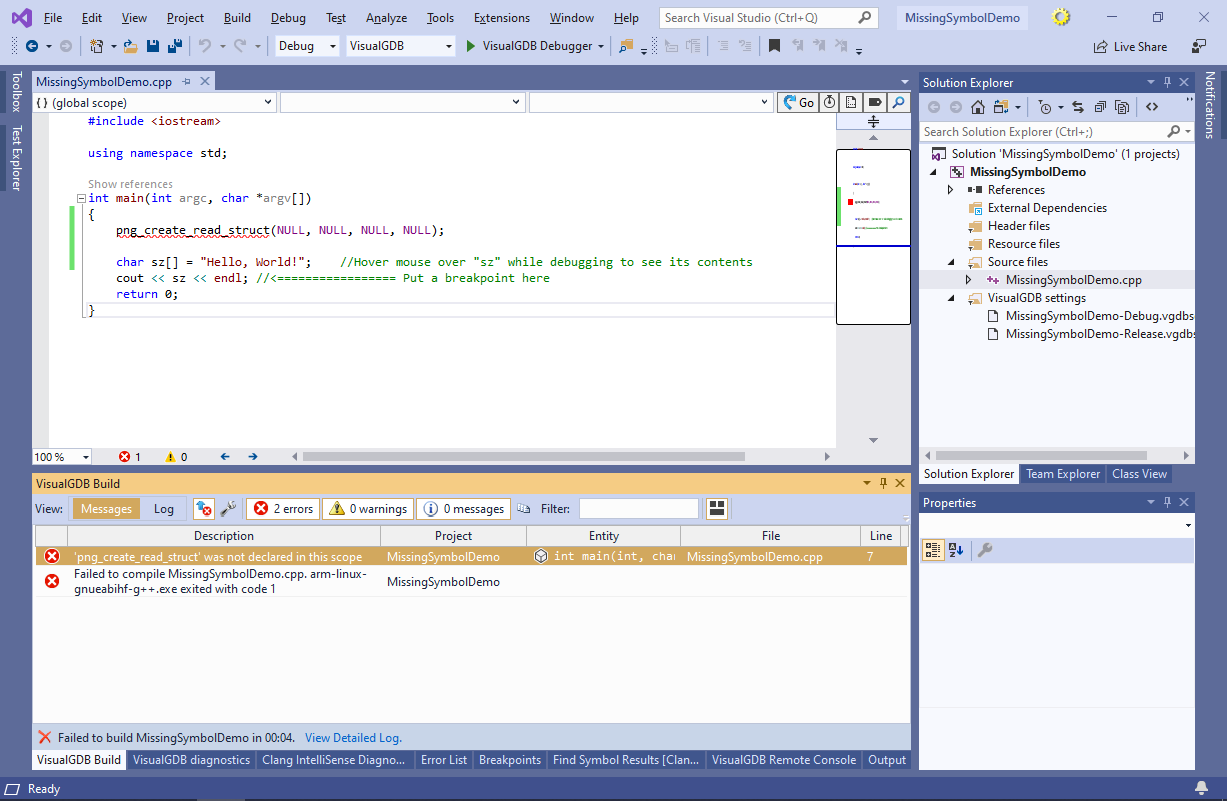Click the clear-errors icon in the VisualGDB Build toolbar
1227x801 pixels.
203,508
